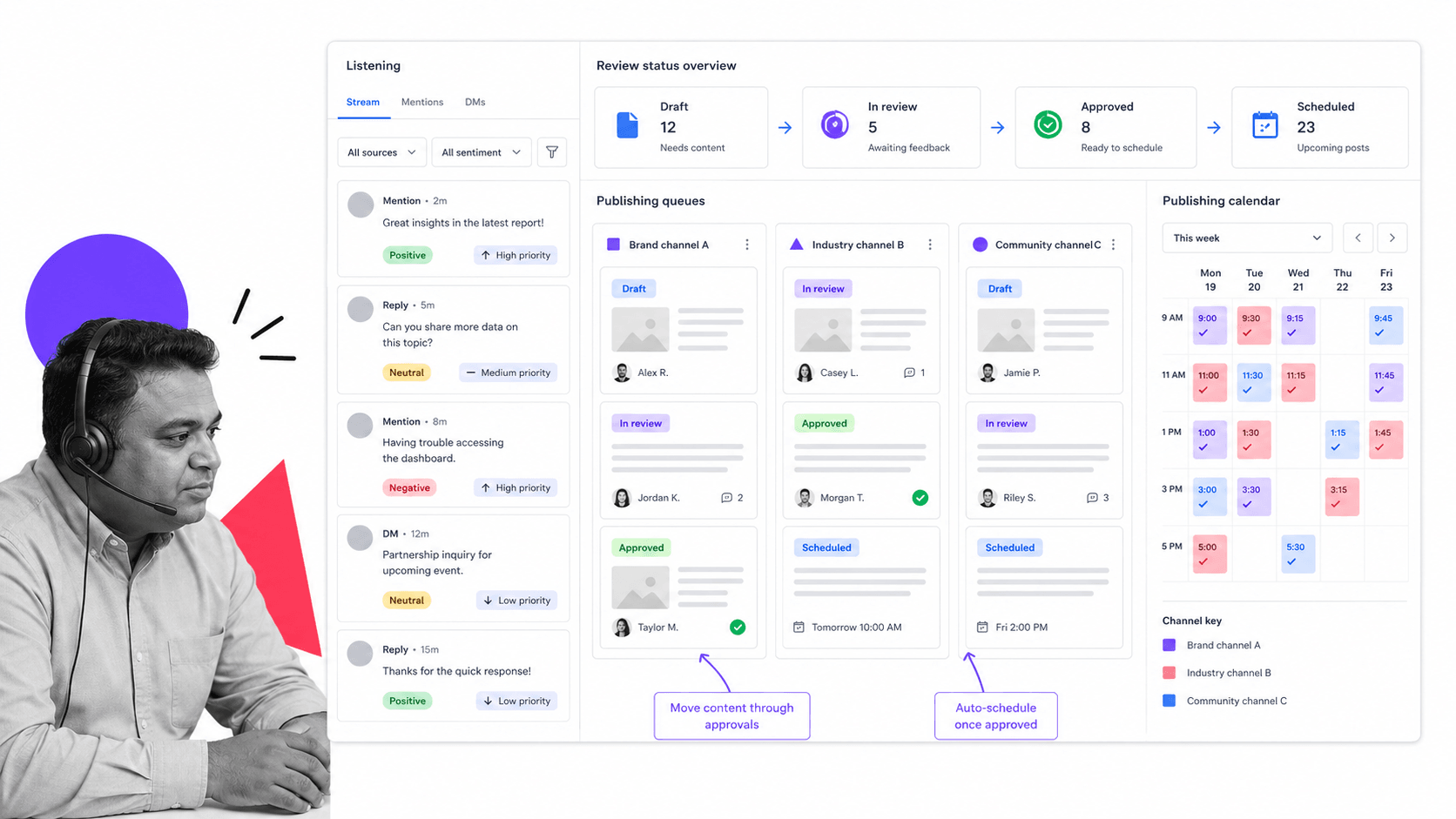Open the Mon 5:00 calendar event
Screen dimensions: 1456x819
[x=1210, y=554]
